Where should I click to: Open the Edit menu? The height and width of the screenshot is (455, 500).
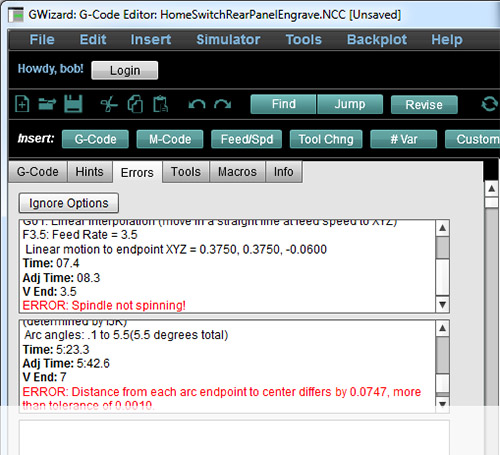click(x=93, y=40)
